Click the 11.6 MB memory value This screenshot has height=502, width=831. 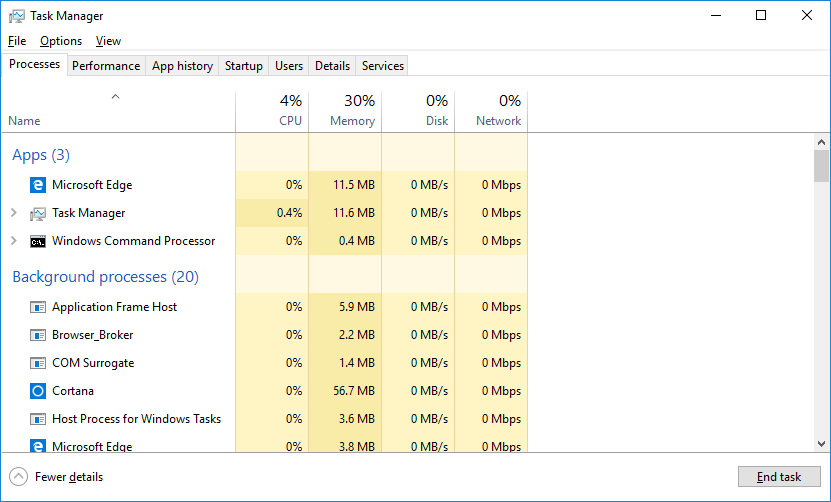pos(353,213)
